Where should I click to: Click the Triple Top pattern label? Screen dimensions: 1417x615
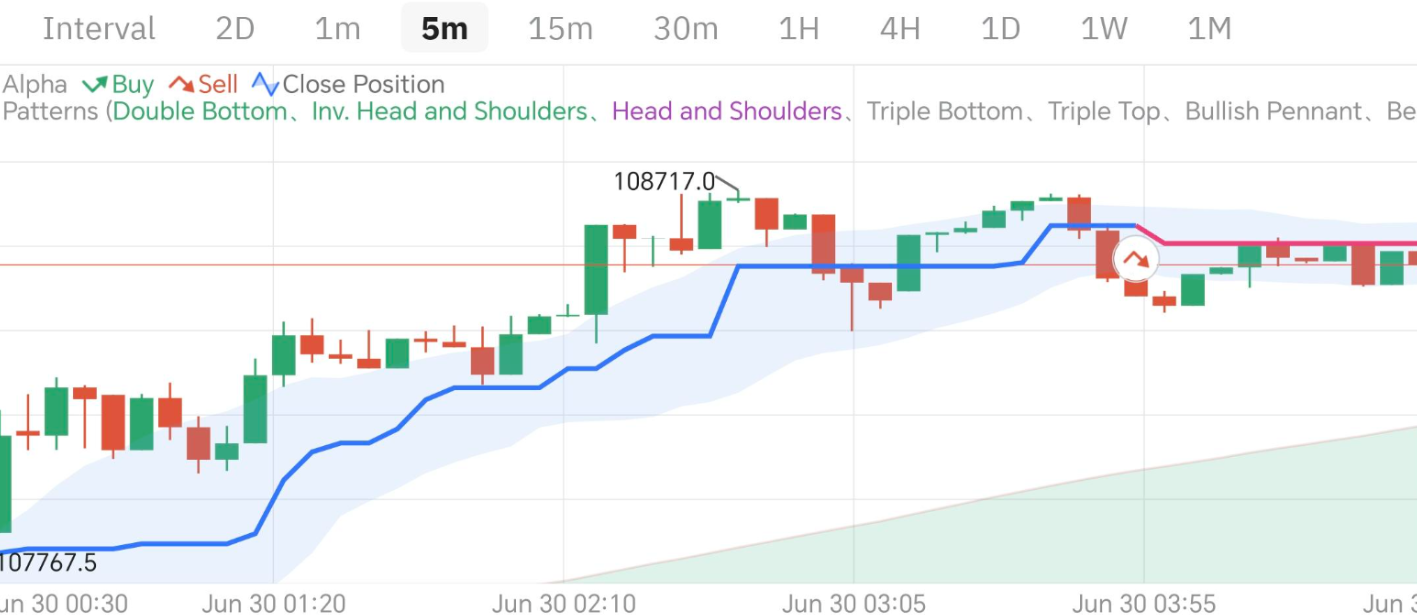[x=1104, y=111]
